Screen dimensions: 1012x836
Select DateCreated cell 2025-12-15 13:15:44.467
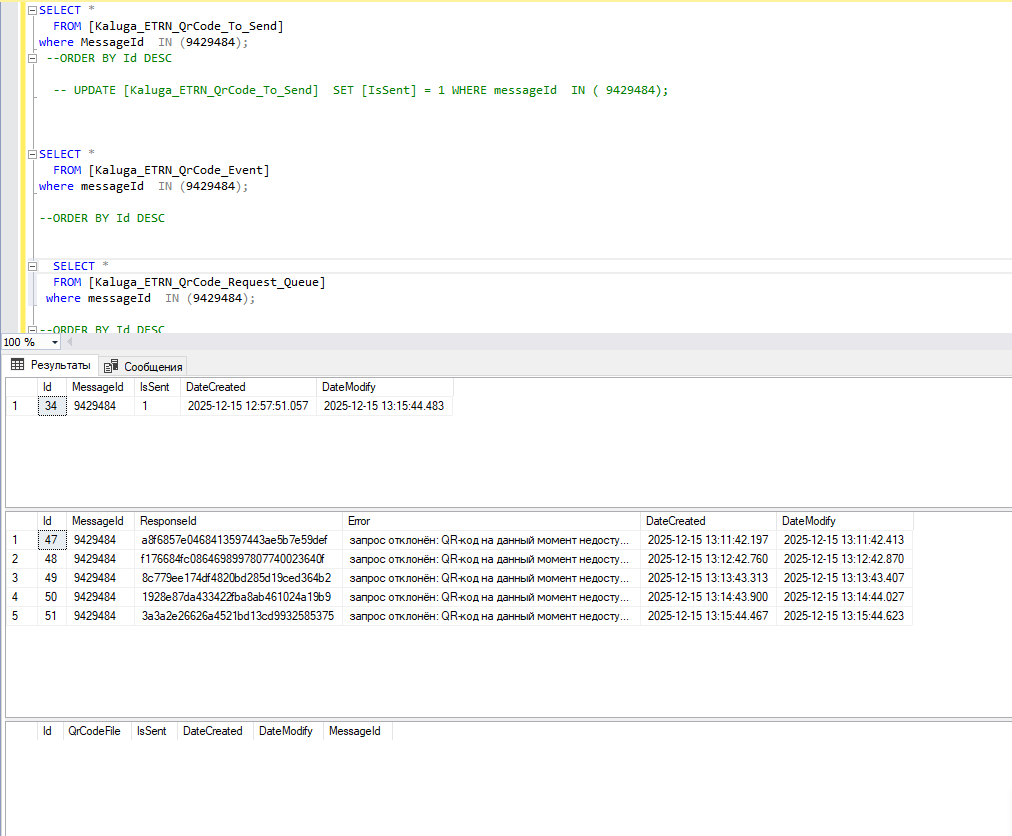708,616
